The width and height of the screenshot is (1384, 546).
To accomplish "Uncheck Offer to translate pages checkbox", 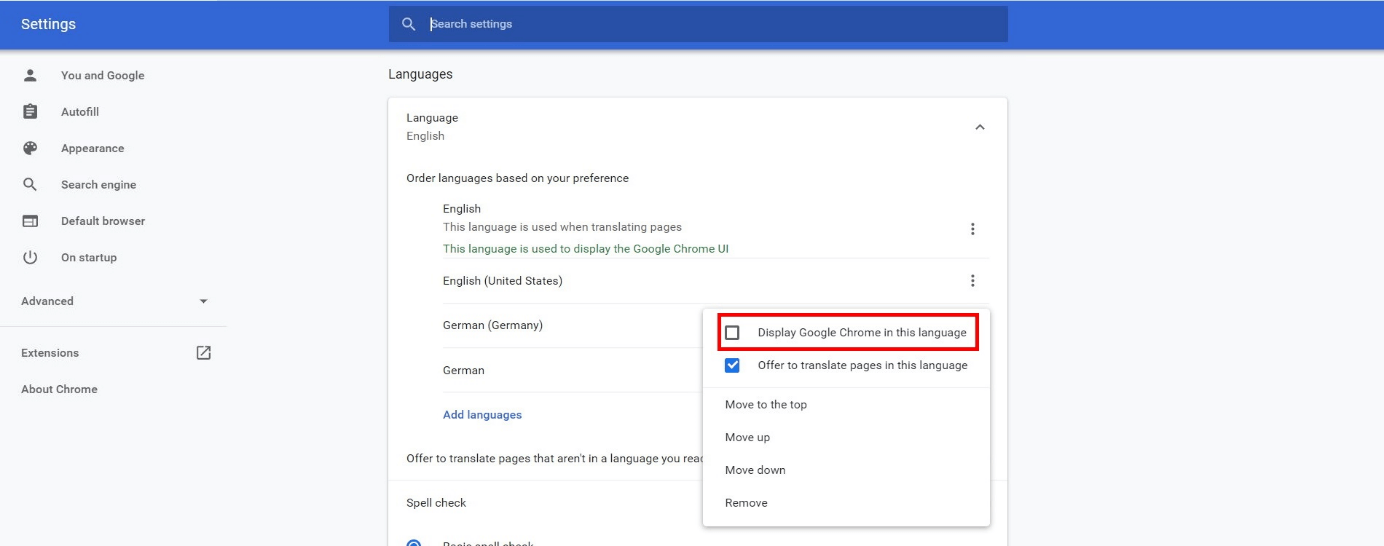I will point(733,365).
